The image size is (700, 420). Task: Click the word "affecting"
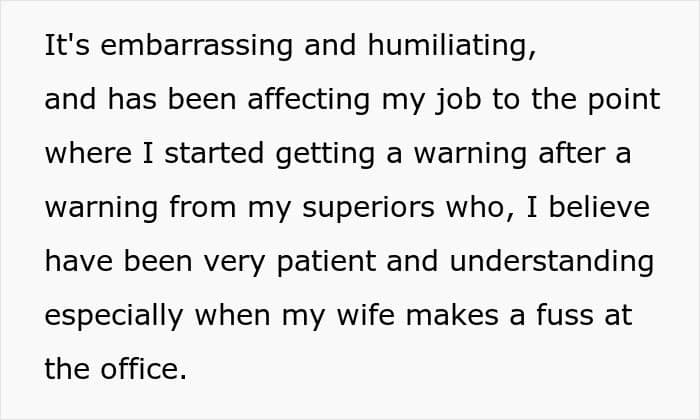308,100
